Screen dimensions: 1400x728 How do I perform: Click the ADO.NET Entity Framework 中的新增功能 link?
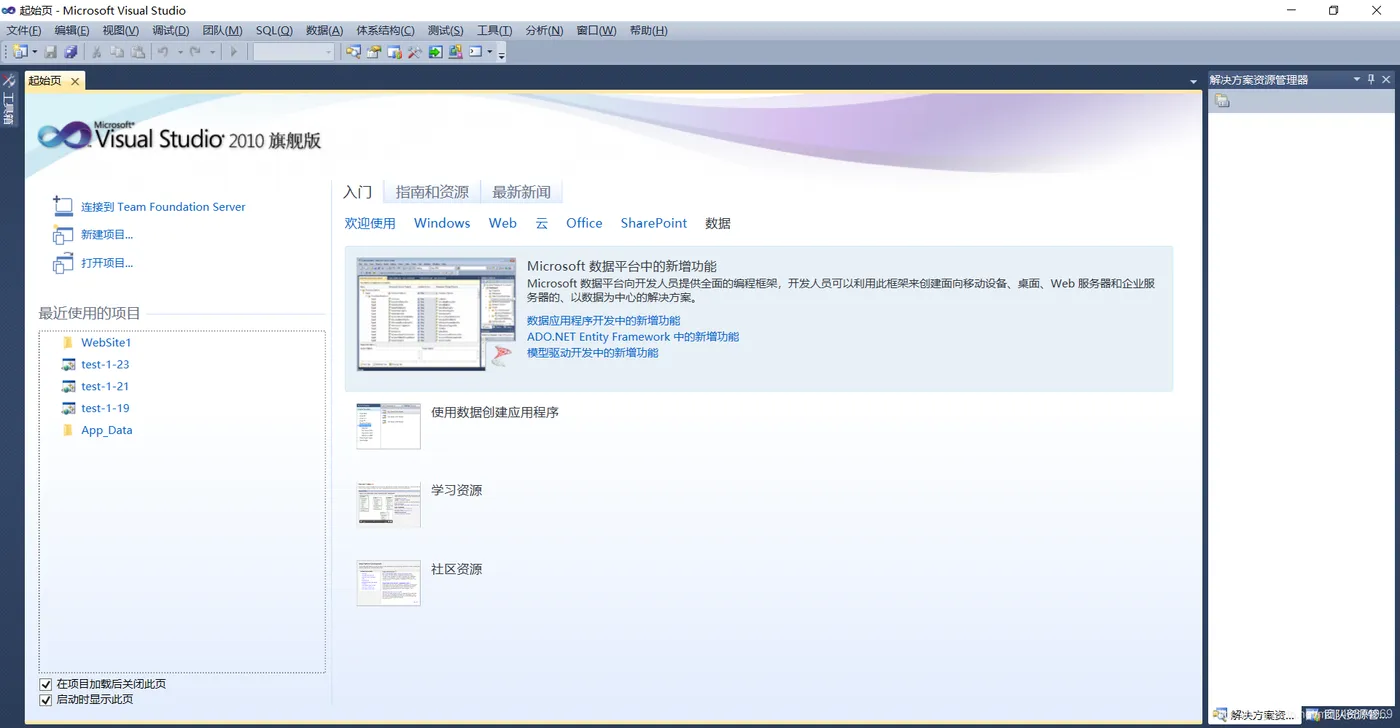633,337
